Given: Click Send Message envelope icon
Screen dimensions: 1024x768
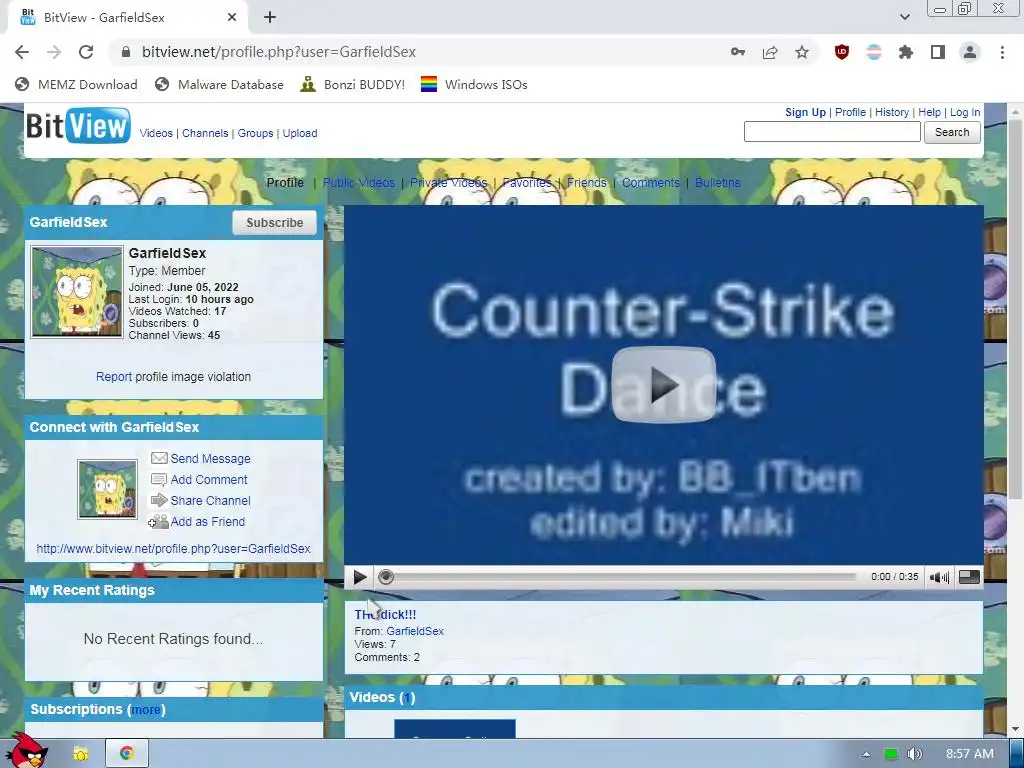Looking at the screenshot, I should pyautogui.click(x=159, y=458).
